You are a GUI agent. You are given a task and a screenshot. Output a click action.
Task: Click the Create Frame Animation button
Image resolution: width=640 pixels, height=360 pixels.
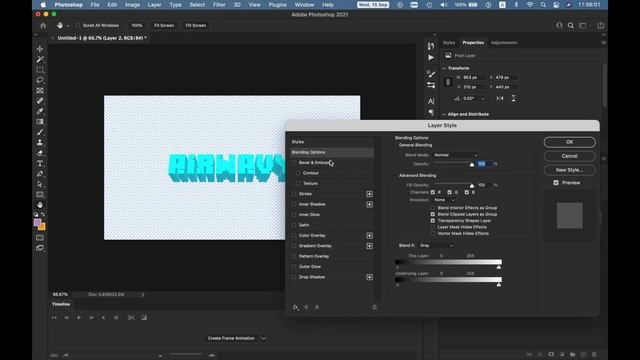(x=231, y=338)
